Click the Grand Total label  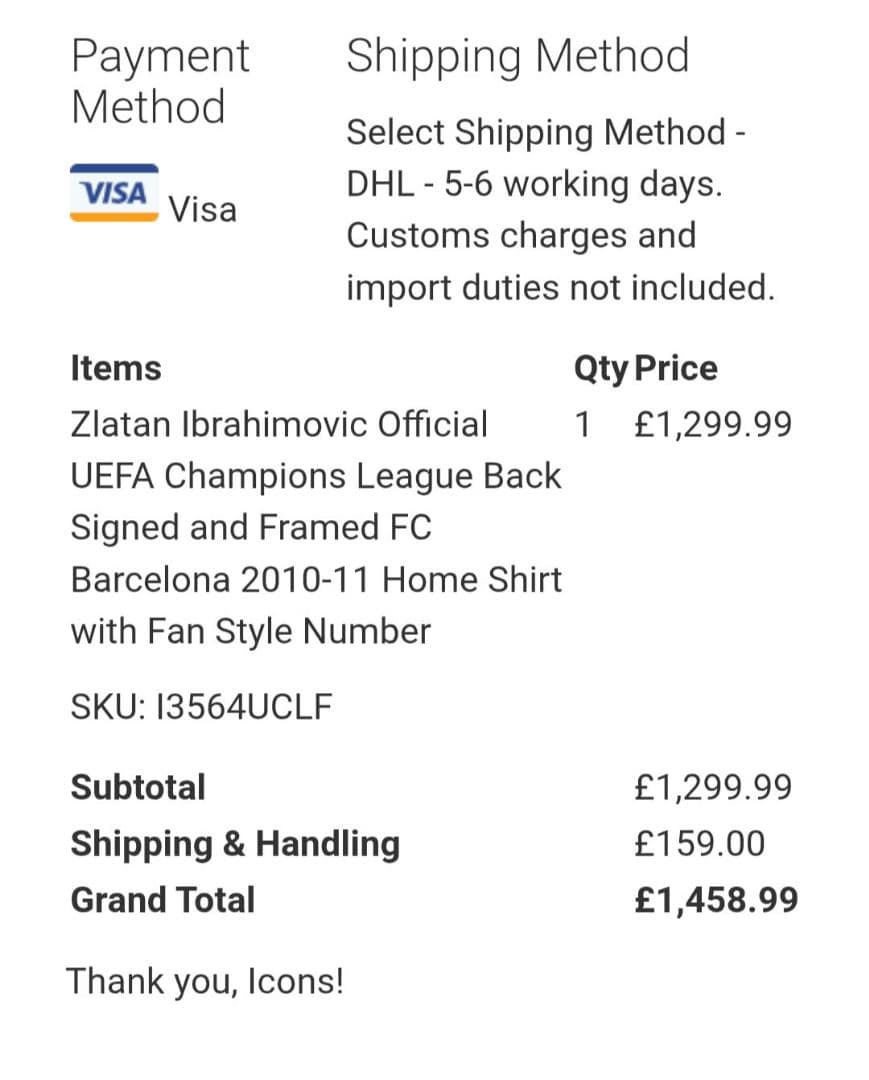tap(162, 899)
